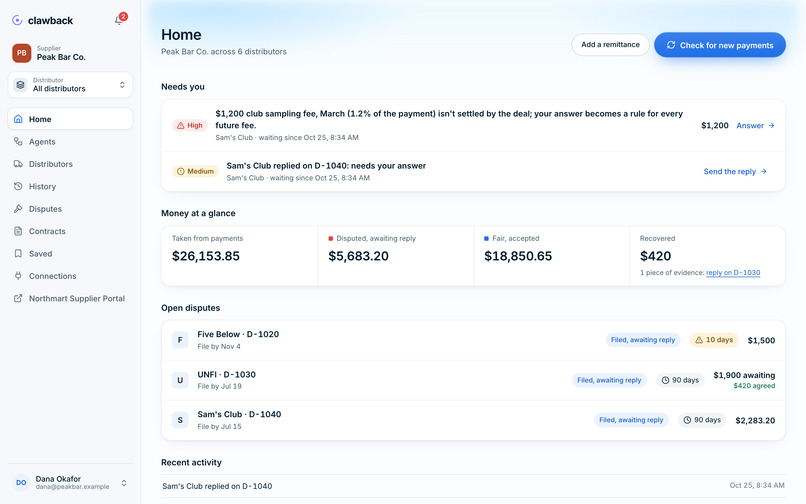Click the refresh icon in Check for new payments

point(671,45)
